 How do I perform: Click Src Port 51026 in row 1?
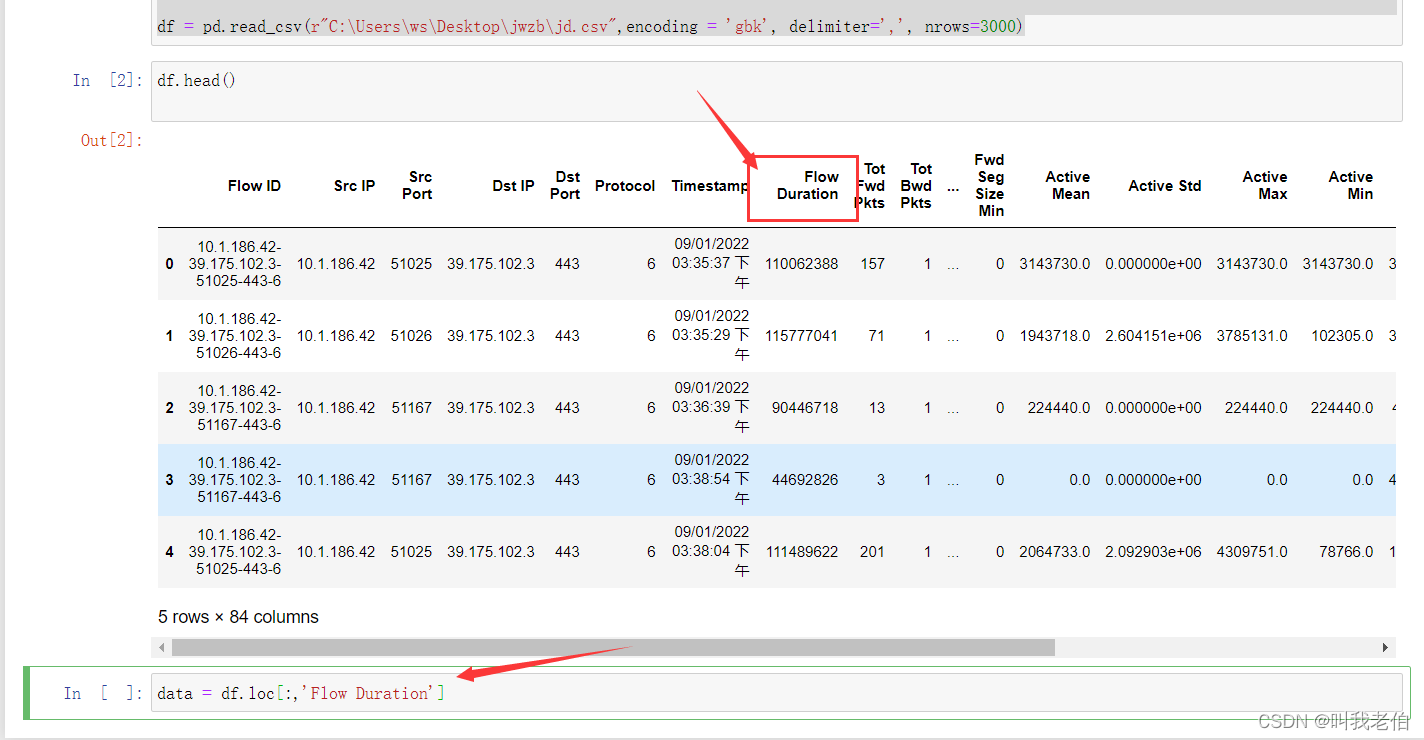click(x=412, y=336)
